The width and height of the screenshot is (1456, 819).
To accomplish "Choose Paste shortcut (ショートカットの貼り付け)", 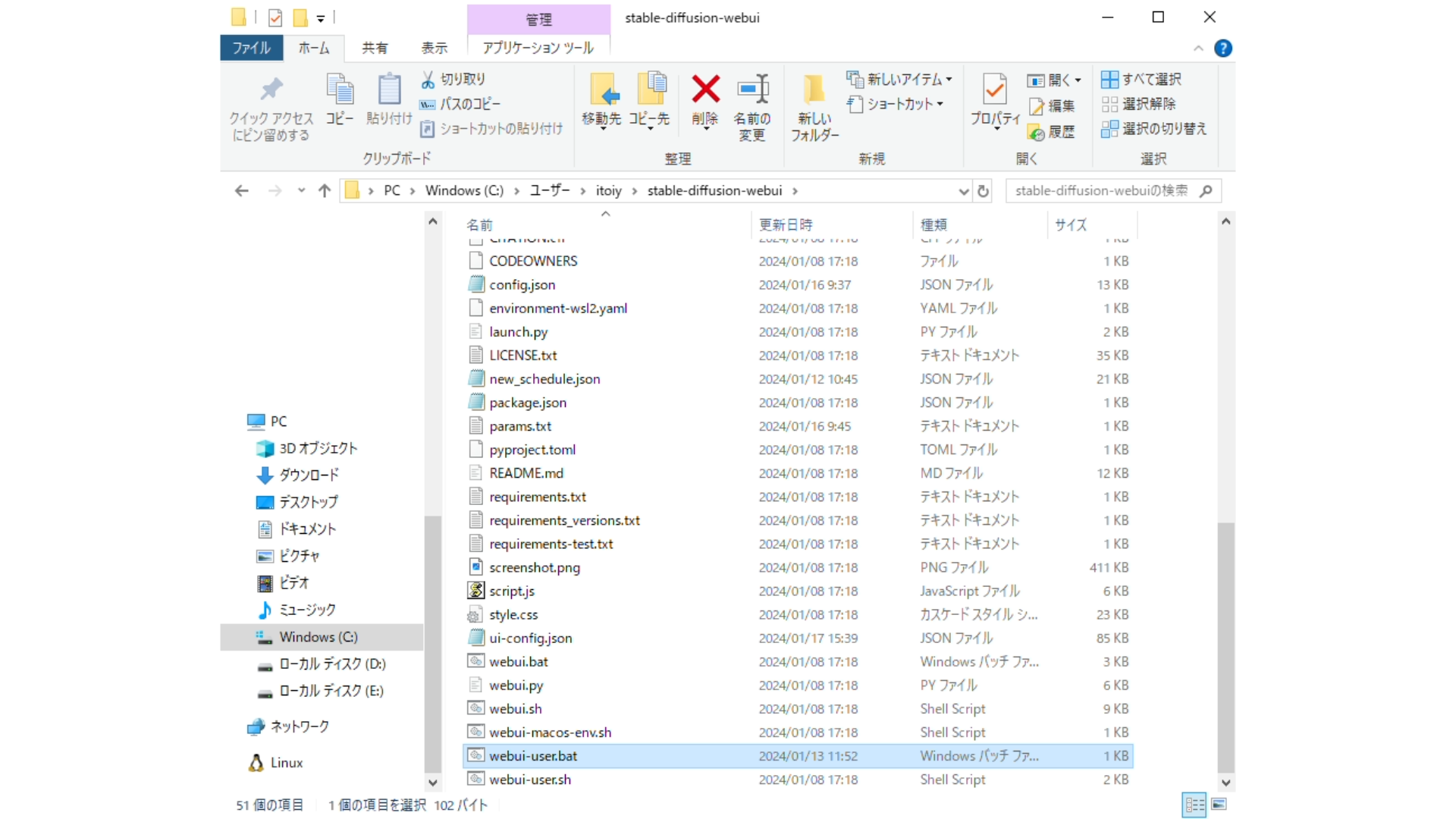I will [491, 129].
